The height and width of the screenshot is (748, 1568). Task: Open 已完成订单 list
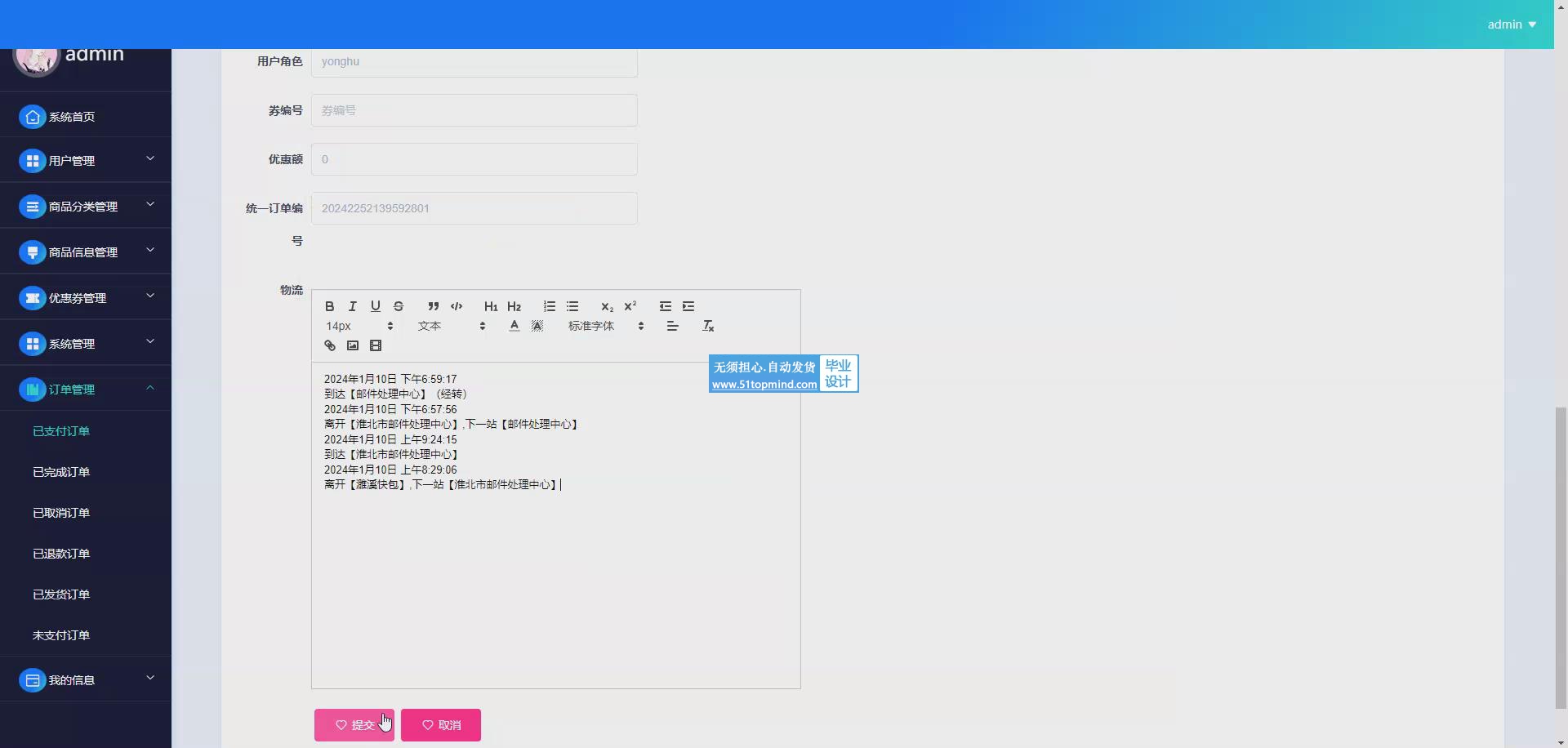click(x=61, y=472)
